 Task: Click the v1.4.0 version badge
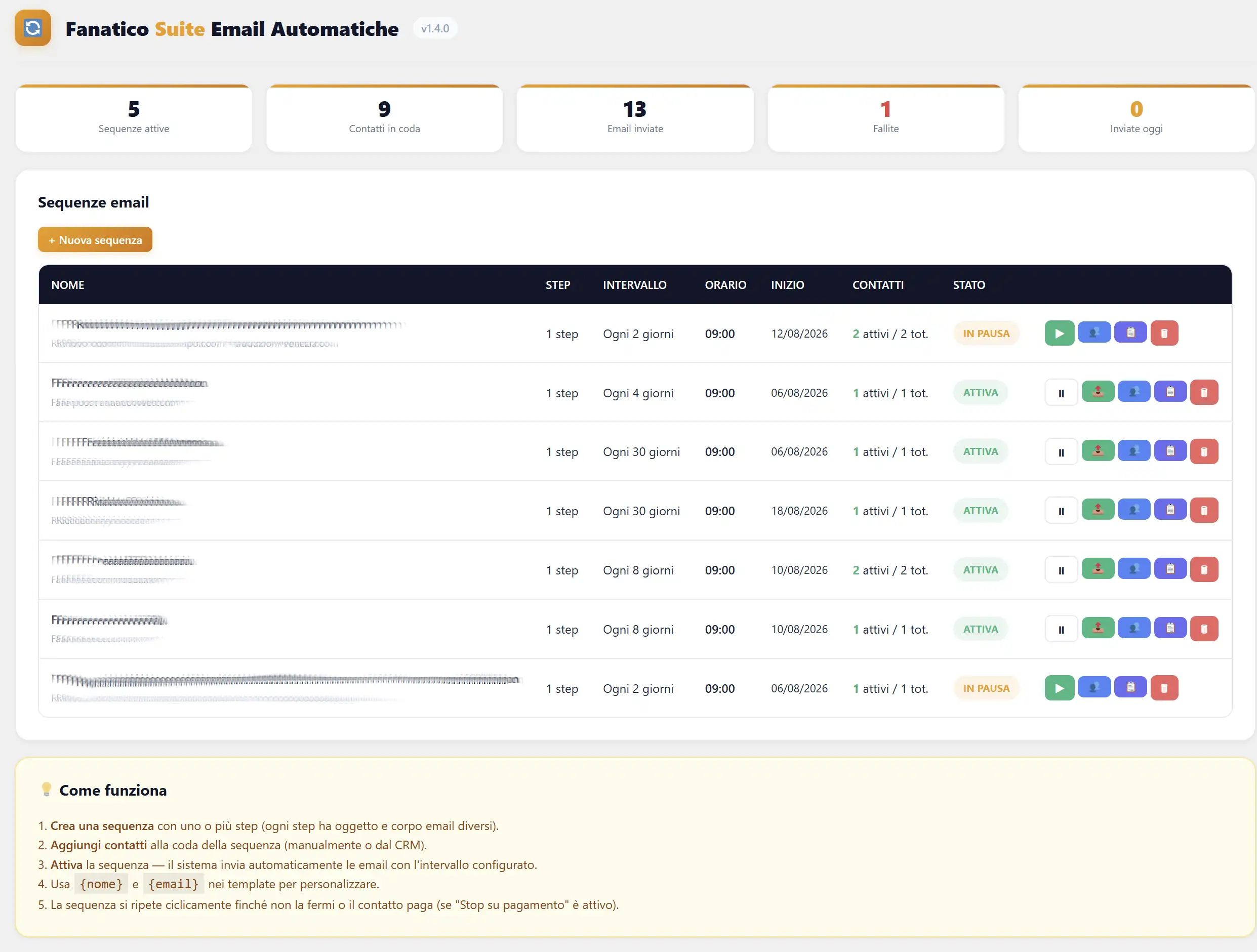(435, 28)
